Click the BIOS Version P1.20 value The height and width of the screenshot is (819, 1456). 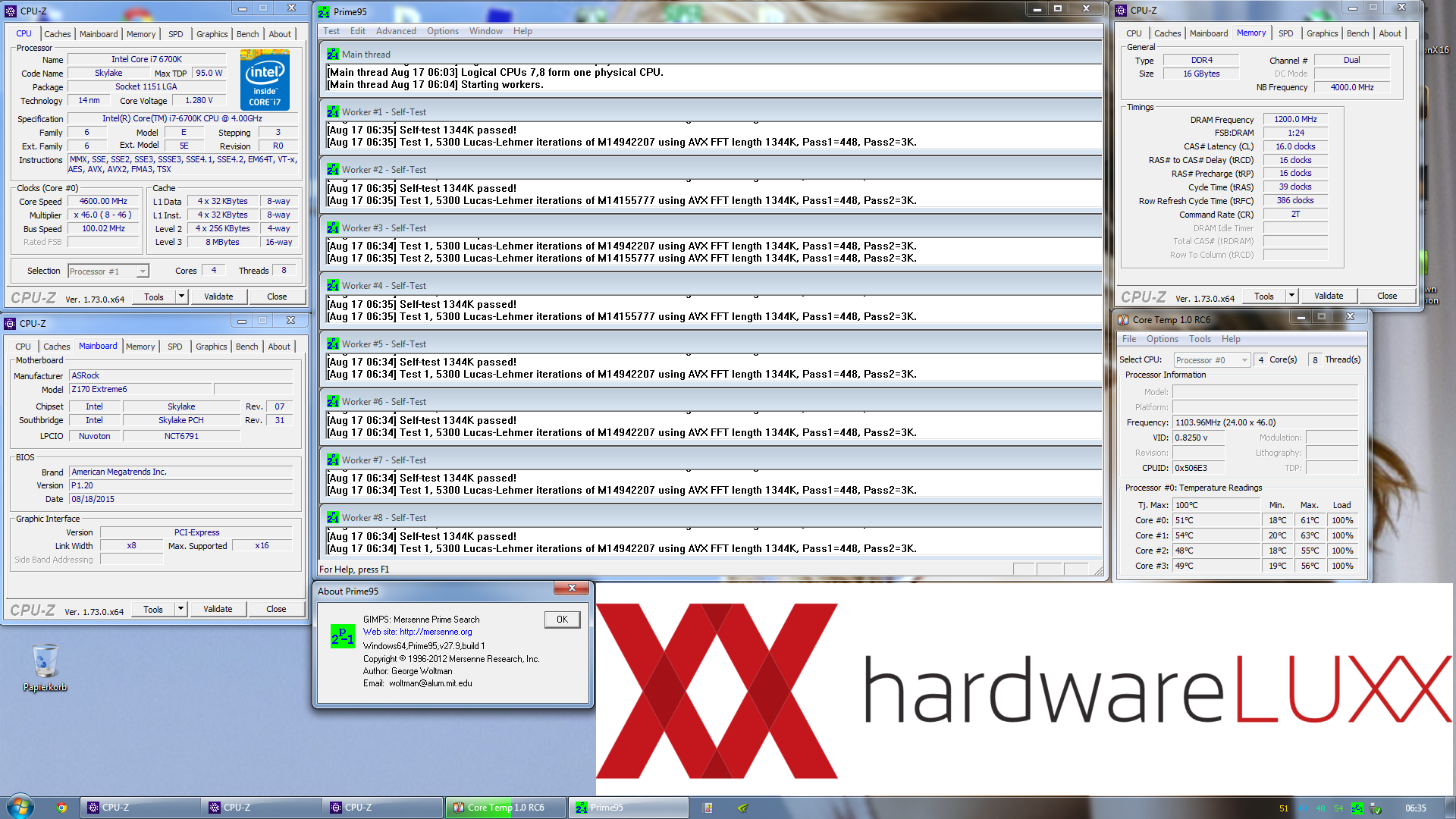pos(181,485)
